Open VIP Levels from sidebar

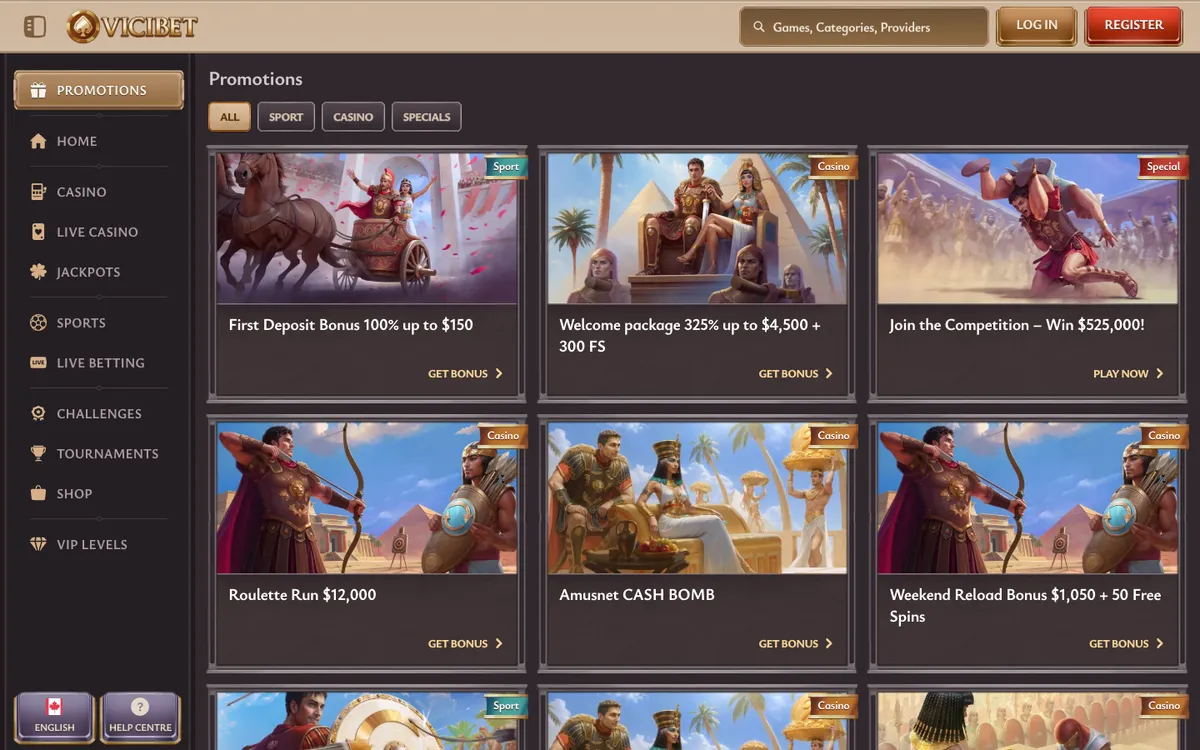tap(99, 544)
